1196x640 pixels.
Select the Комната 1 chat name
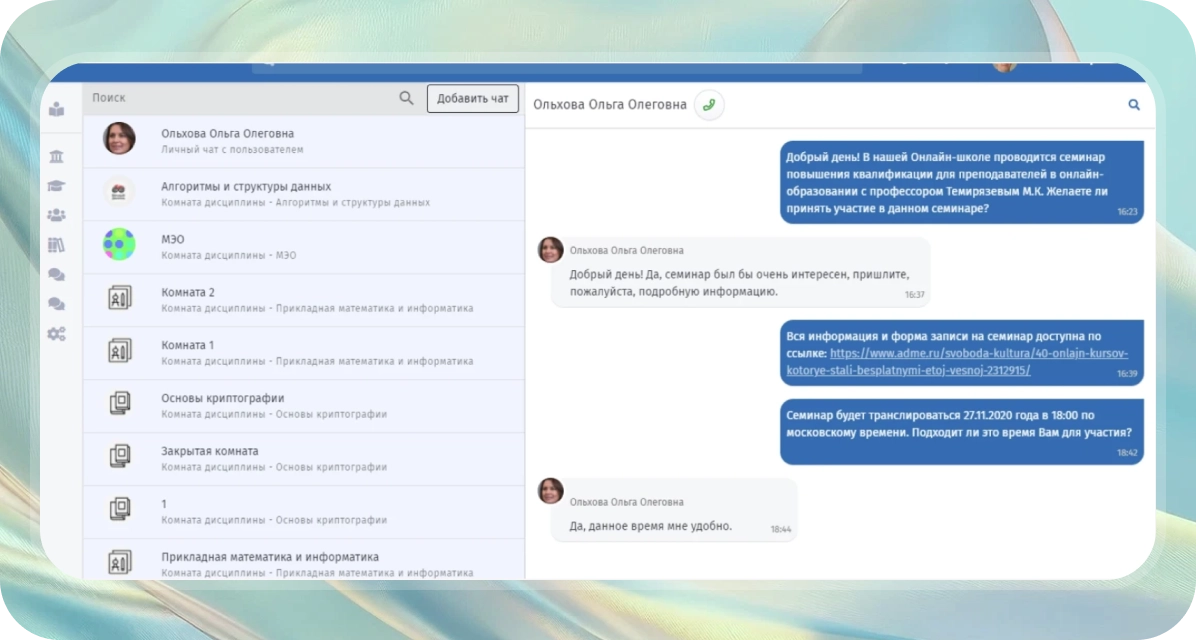pos(188,345)
